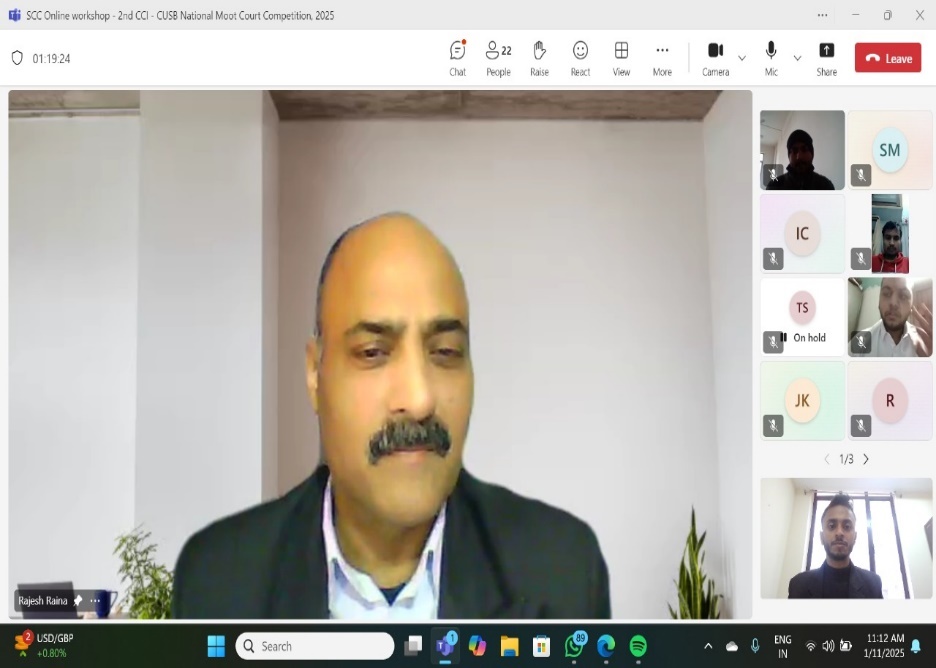
Task: Toggle the Mic mute state
Action: 771,58
